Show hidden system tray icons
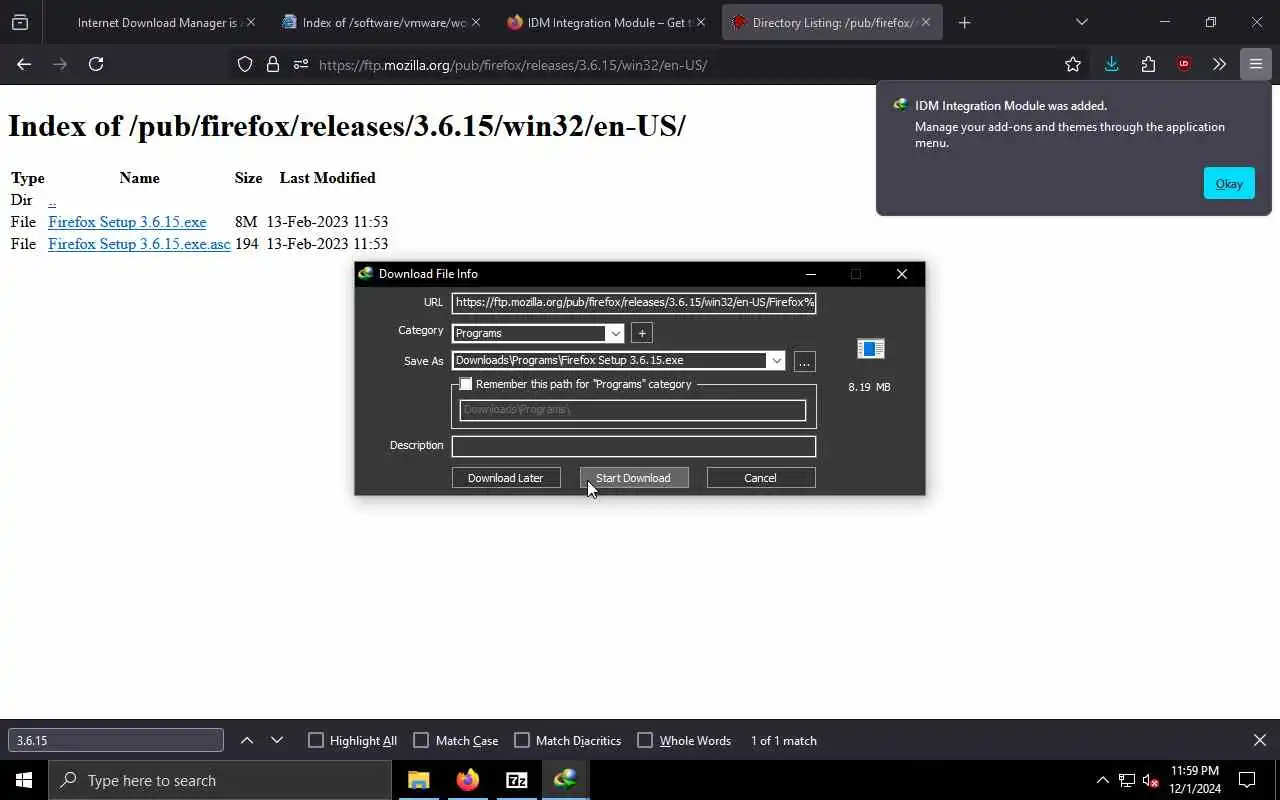 coord(1102,780)
